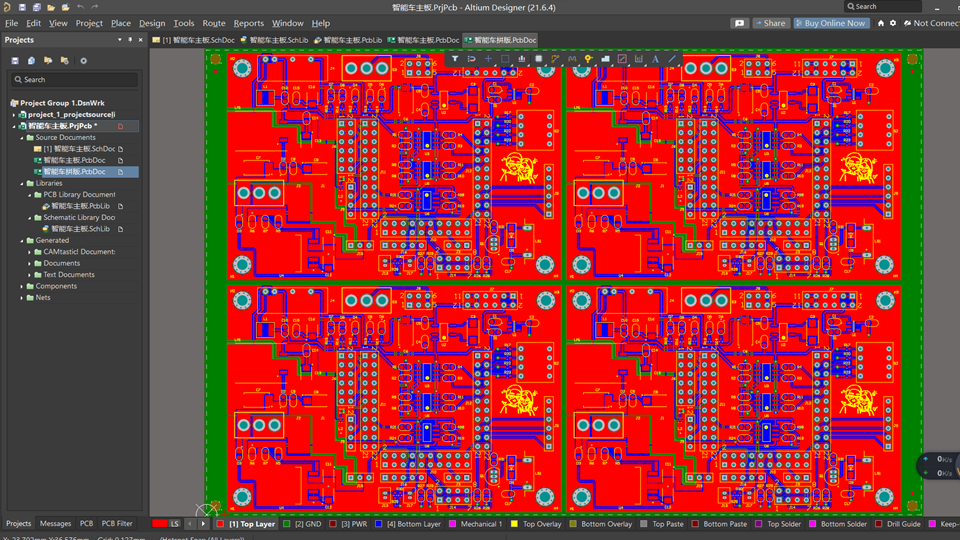Choose the Place Keepout tool
The image size is (960, 540).
click(622, 59)
